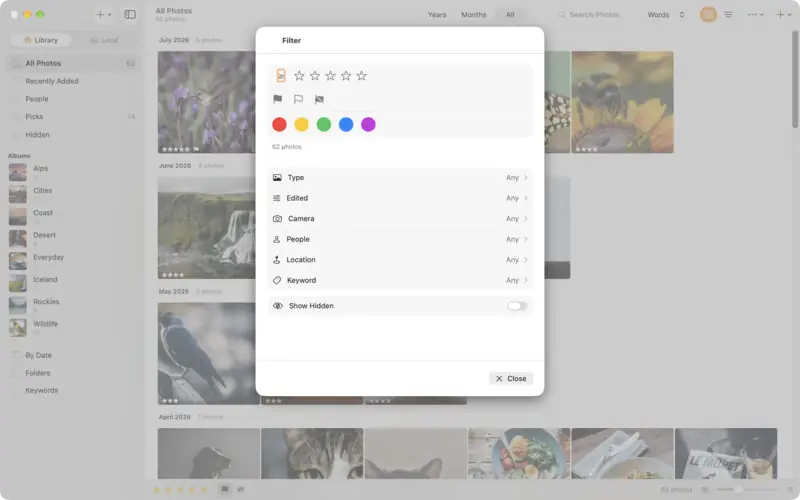
Task: Open By Date in sidebar
Action: pos(73,355)
